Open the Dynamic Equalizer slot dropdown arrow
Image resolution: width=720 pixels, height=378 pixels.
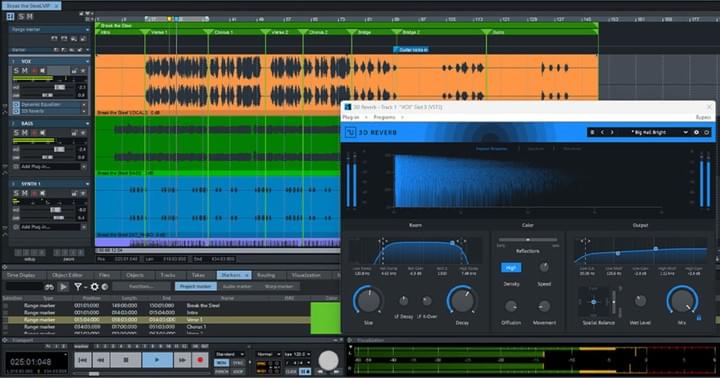click(x=84, y=104)
